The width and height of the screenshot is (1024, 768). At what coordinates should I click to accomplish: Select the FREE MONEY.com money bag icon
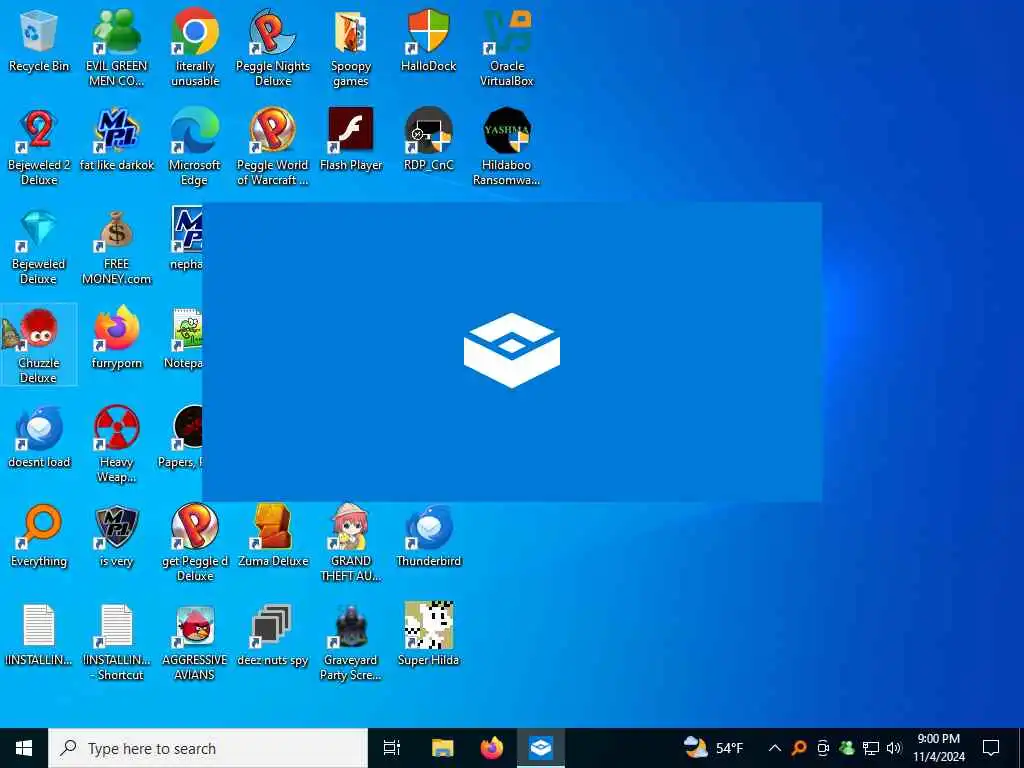pos(116,247)
